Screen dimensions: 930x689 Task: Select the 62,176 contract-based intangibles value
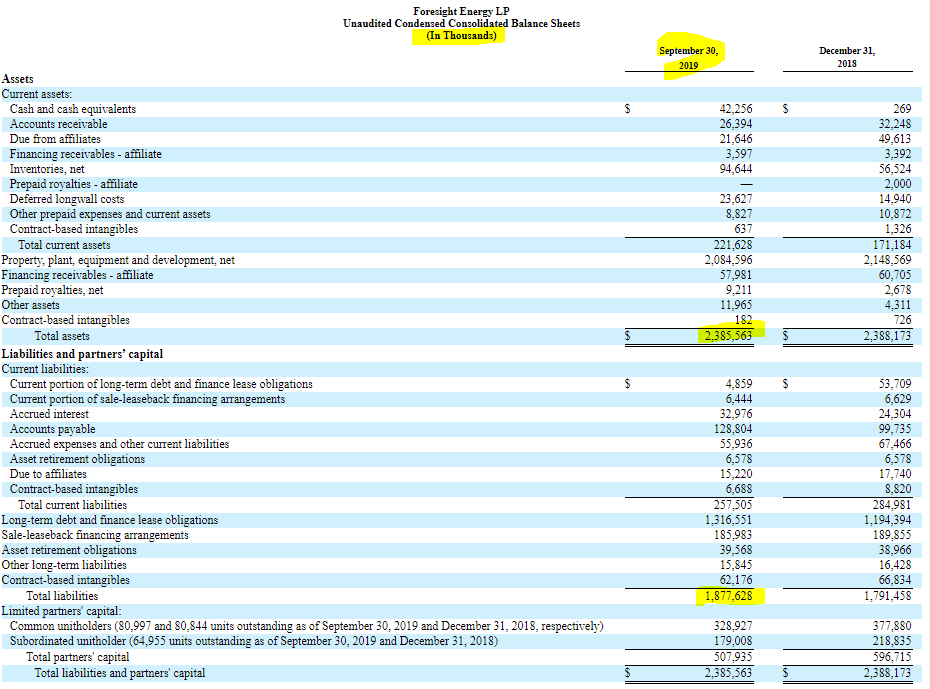coord(735,580)
